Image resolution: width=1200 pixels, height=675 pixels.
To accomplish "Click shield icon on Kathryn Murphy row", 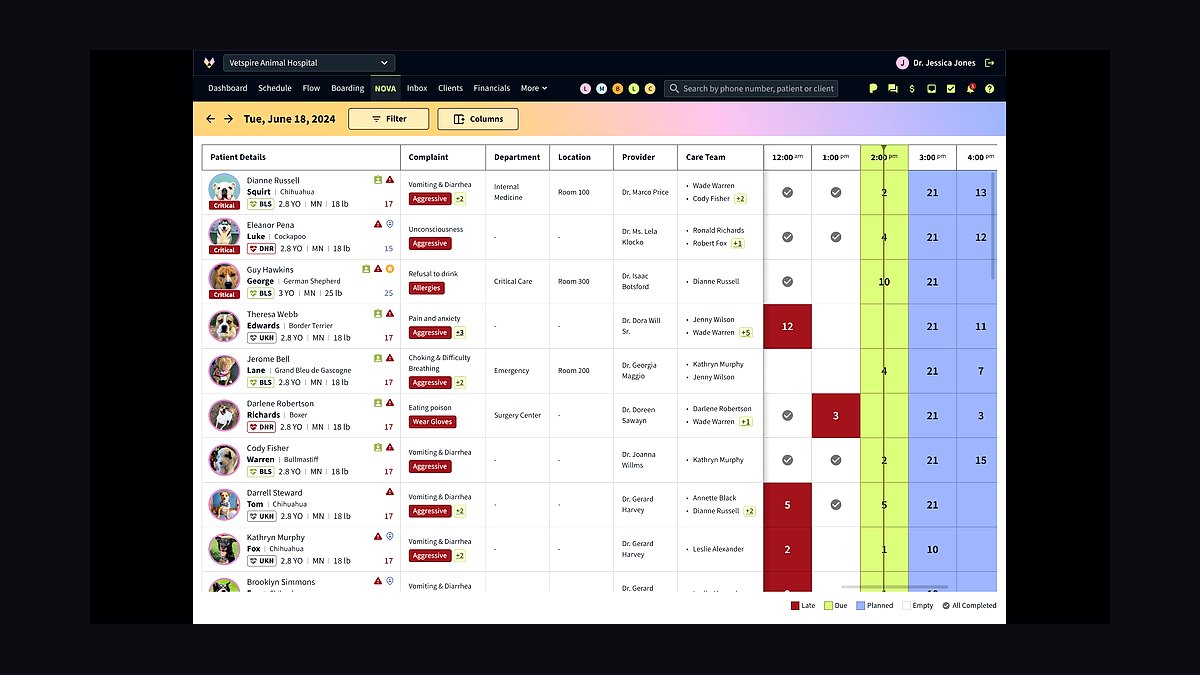I will pyautogui.click(x=390, y=536).
